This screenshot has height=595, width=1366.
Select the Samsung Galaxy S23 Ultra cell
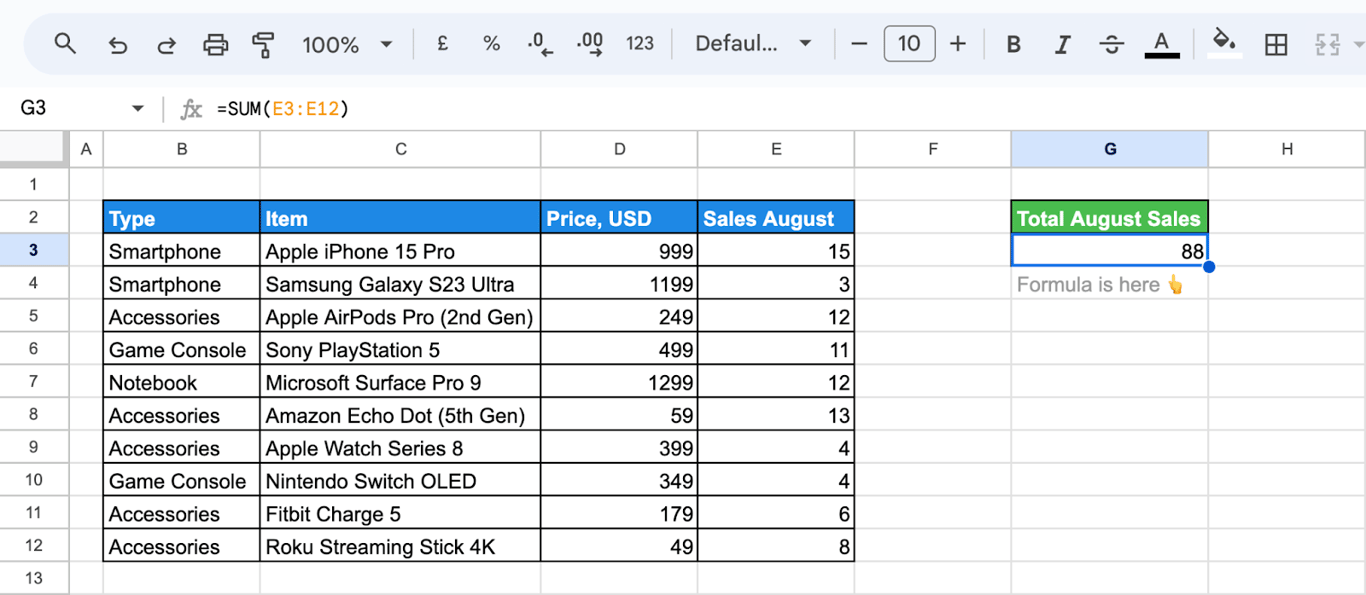[x=400, y=284]
